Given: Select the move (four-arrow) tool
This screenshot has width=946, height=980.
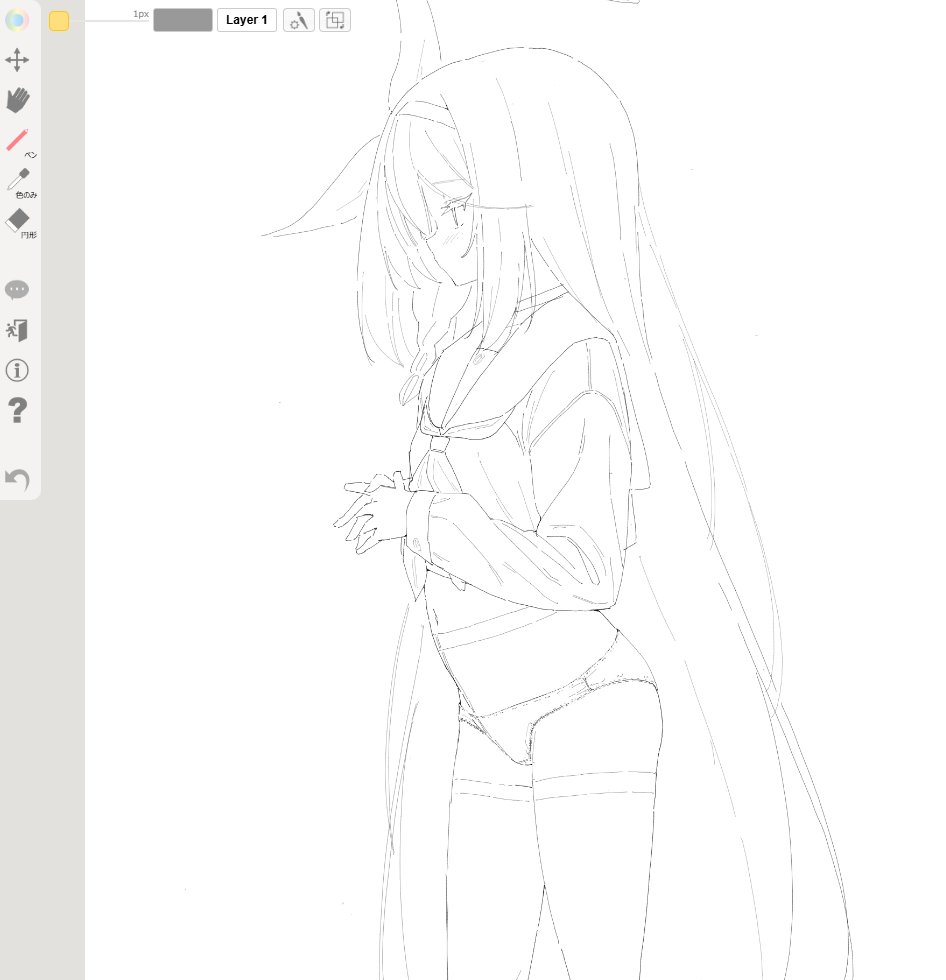Looking at the screenshot, I should coord(17,60).
